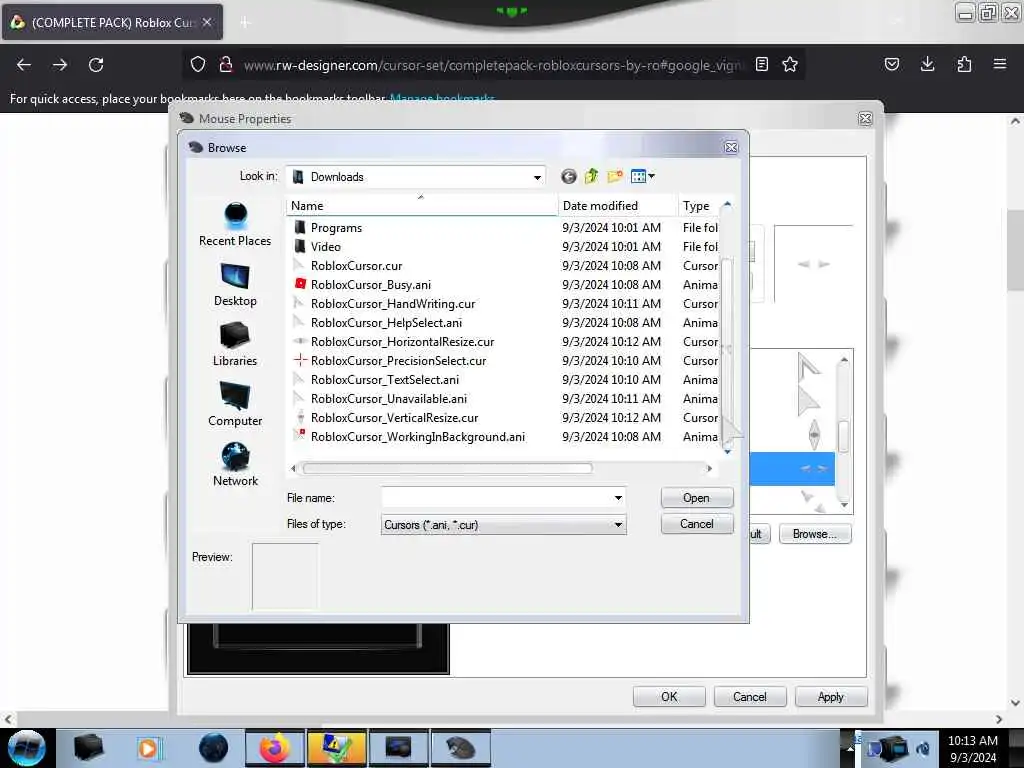Click Firefox back navigation arrow
Image resolution: width=1024 pixels, height=768 pixels.
(24, 65)
